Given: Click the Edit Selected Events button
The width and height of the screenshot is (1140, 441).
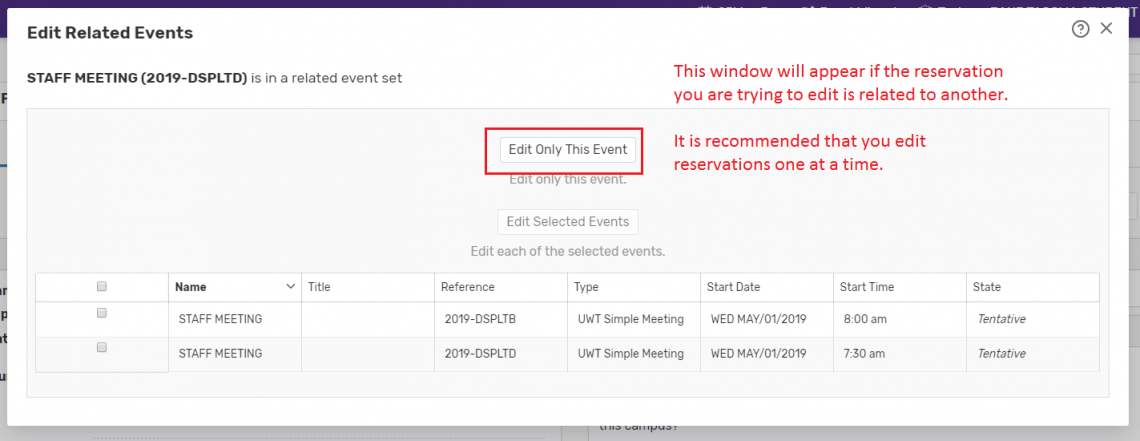Looking at the screenshot, I should click(x=567, y=222).
